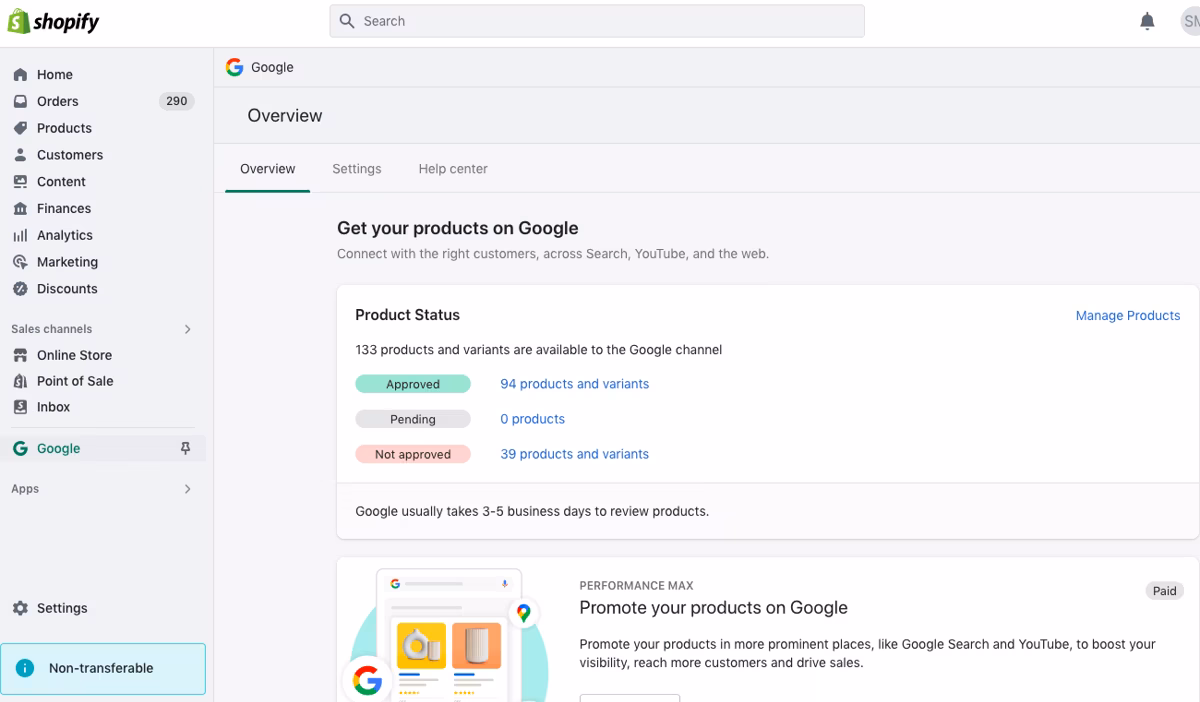Click the Shopify logo
This screenshot has width=1200, height=702.
tap(54, 21)
